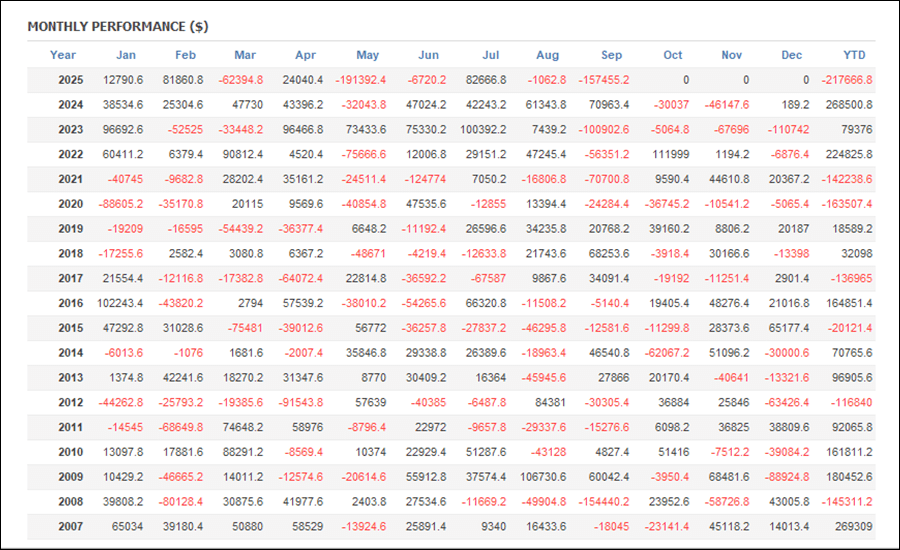Click the Monthly Performance ($) title
Viewport: 900px width, 550px height.
pos(117,26)
